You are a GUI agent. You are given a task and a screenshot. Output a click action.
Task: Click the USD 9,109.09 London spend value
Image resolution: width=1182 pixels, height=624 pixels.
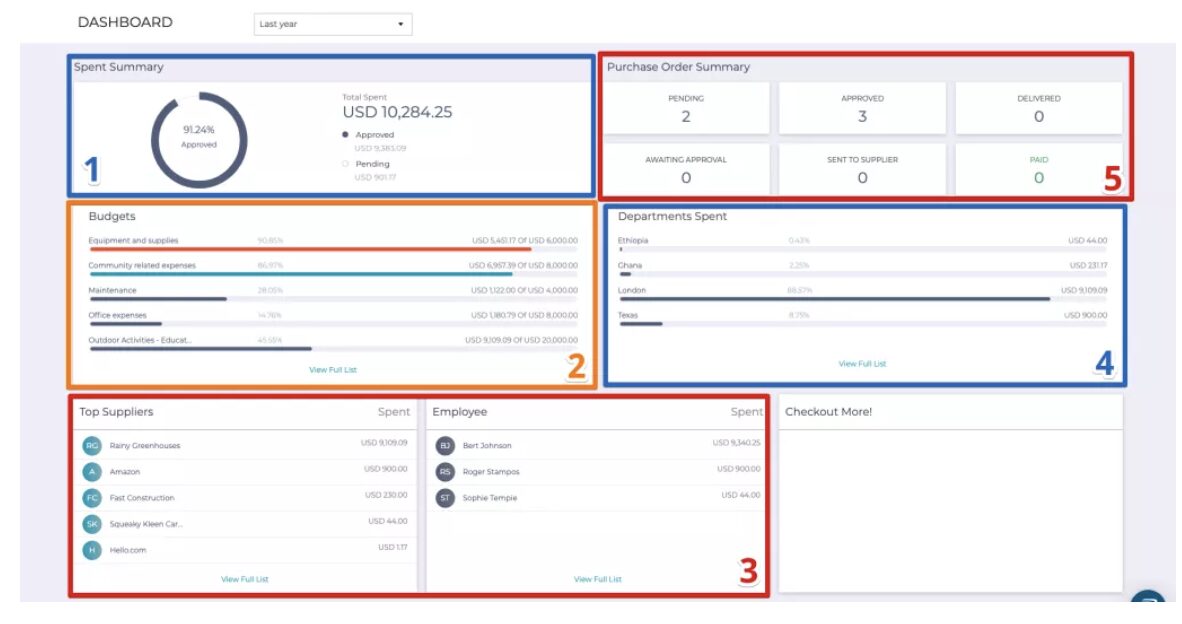pyautogui.click(x=1084, y=290)
